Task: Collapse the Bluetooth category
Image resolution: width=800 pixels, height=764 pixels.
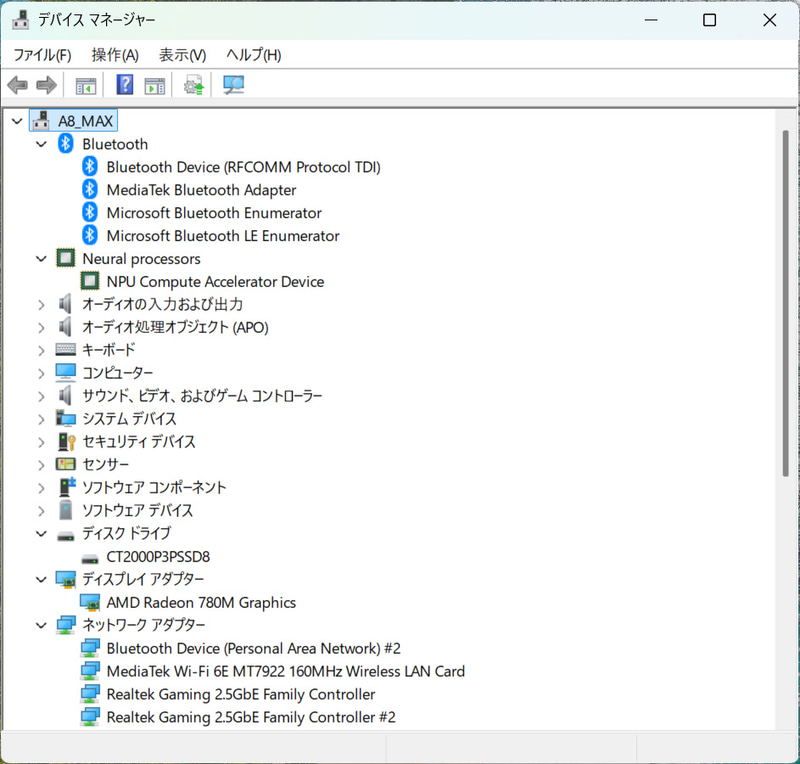Action: click(x=41, y=143)
